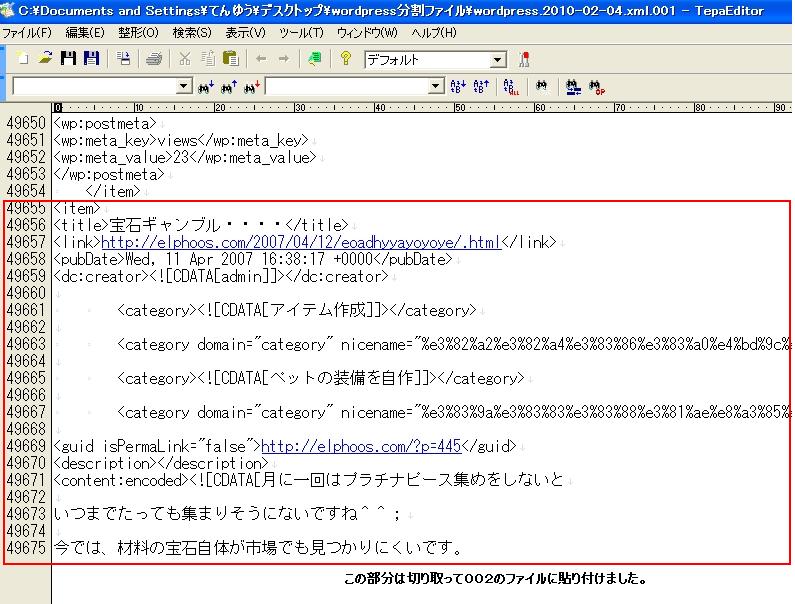
Task: Click in the replace text input field
Action: pos(347,86)
